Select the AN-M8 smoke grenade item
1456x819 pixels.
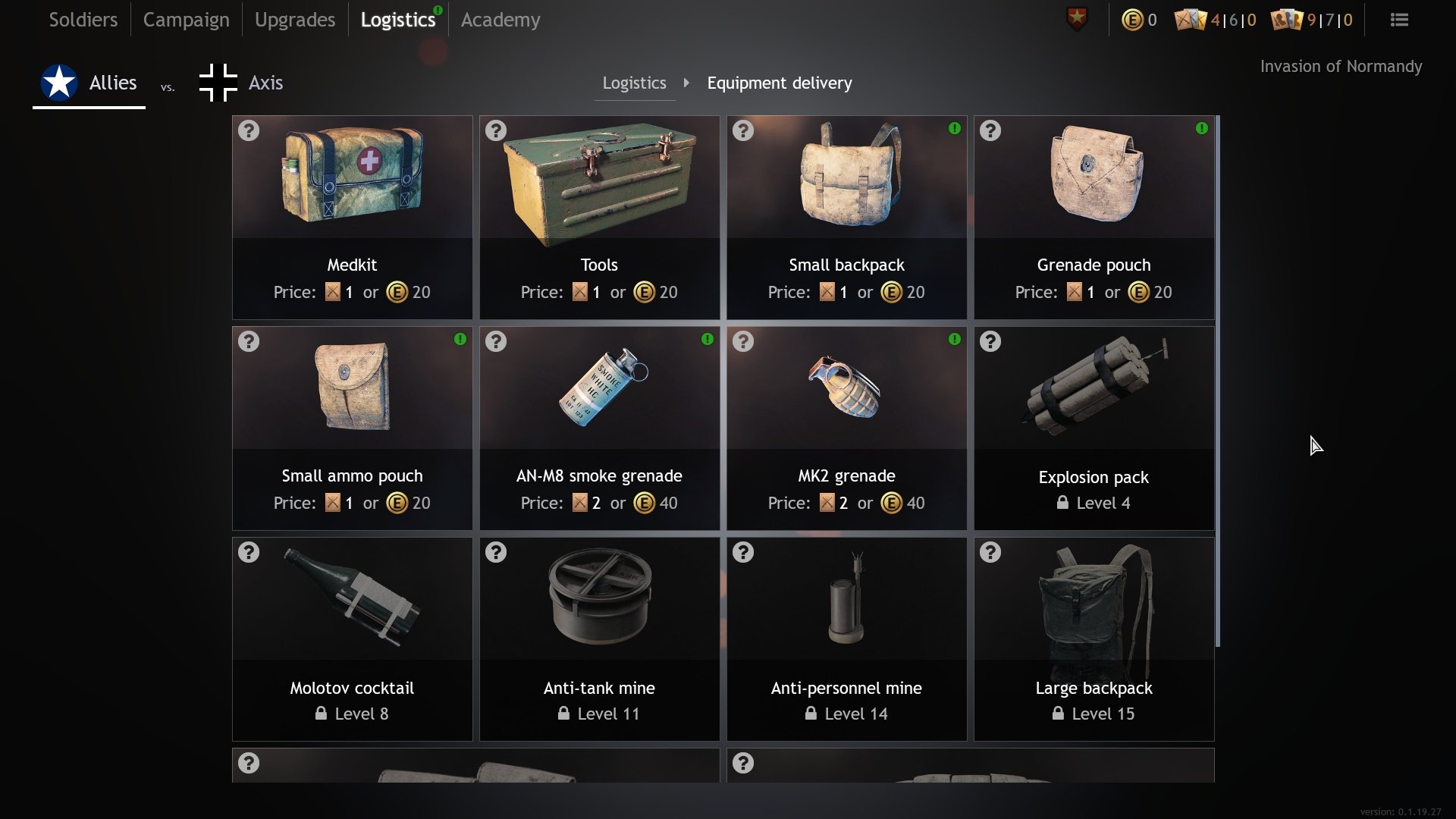point(599,428)
